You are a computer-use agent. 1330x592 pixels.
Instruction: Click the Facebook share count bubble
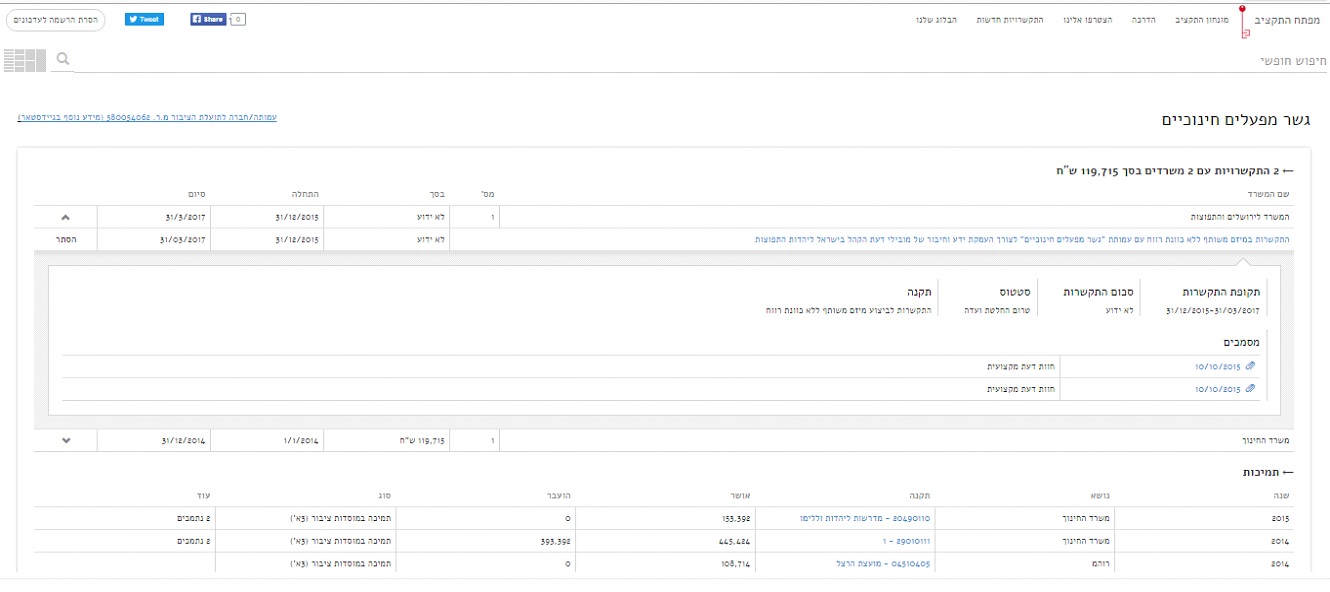(x=238, y=19)
